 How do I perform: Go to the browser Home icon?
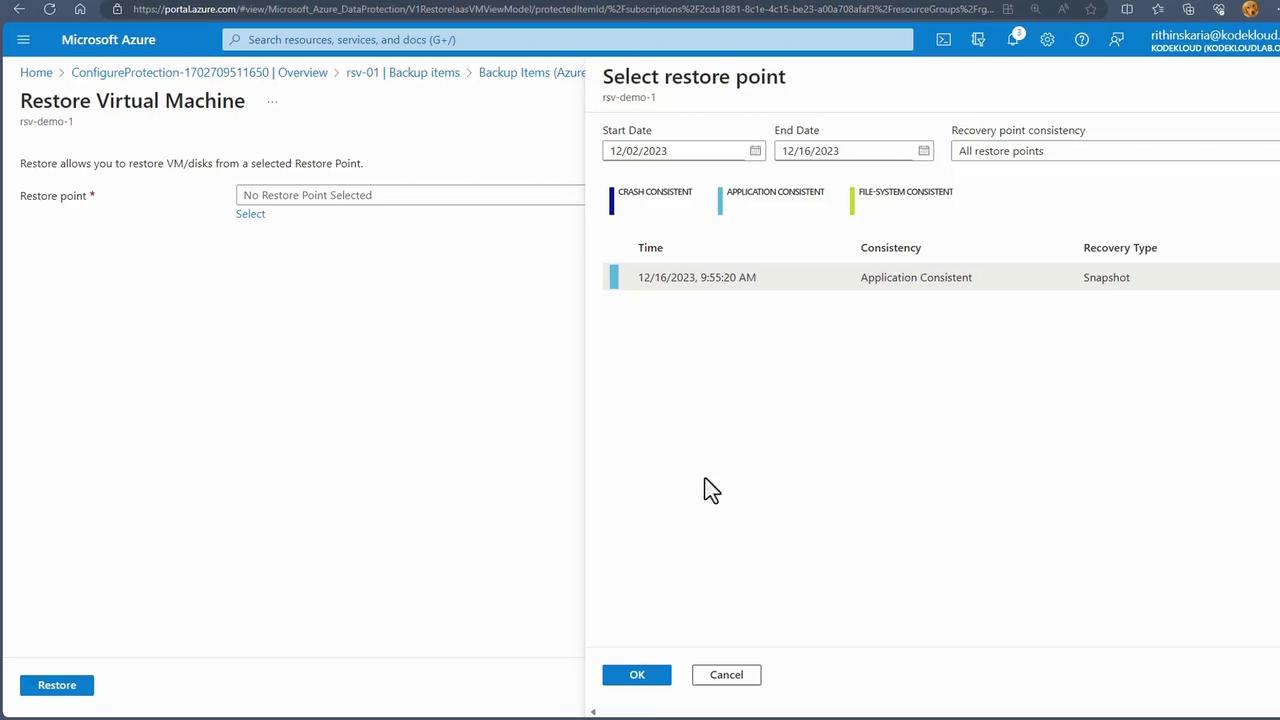click(x=80, y=9)
